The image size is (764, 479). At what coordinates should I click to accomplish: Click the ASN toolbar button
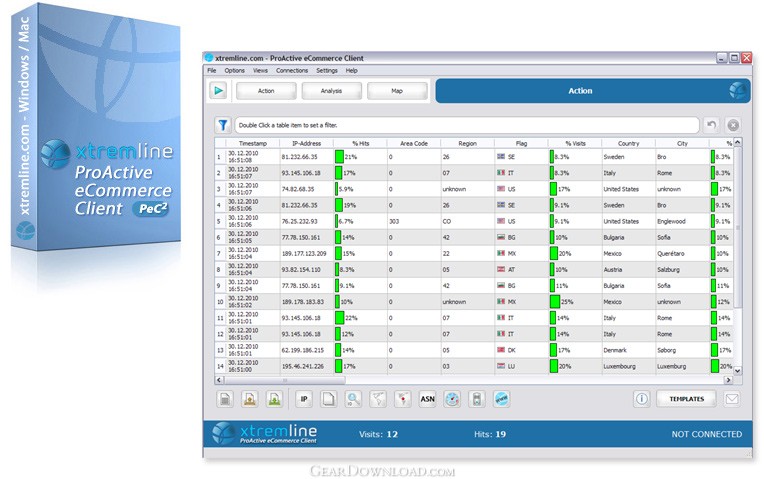click(427, 399)
